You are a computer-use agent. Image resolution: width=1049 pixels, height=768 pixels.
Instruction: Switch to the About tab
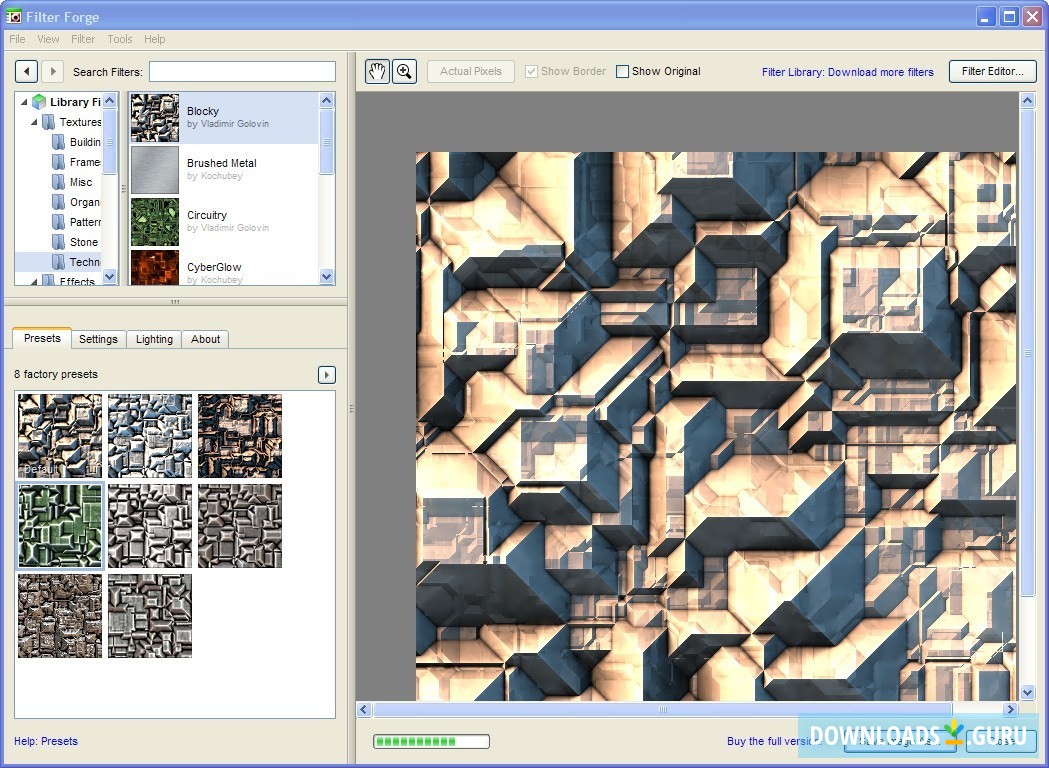205,339
